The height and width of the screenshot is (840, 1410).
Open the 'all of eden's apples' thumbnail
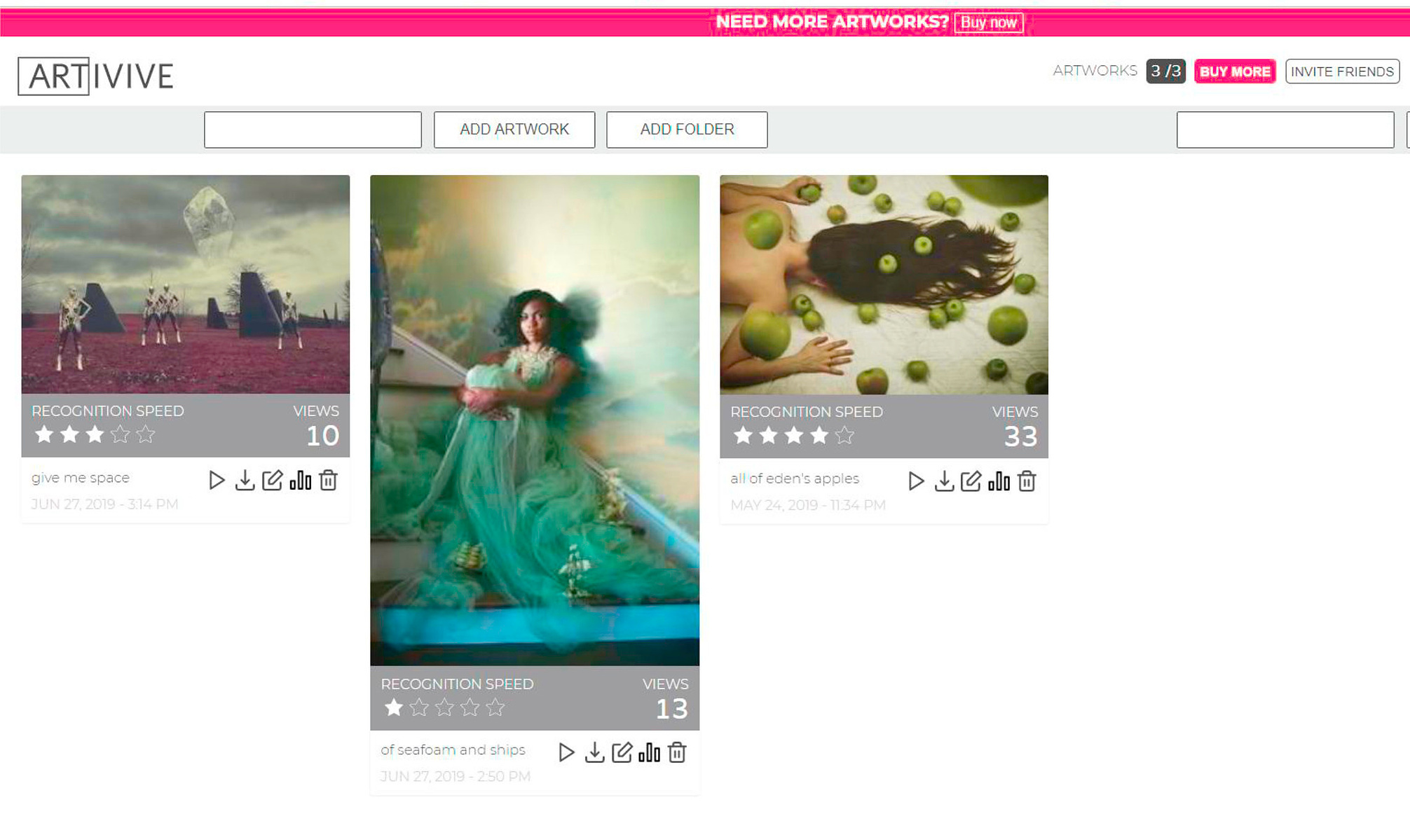pos(884,285)
